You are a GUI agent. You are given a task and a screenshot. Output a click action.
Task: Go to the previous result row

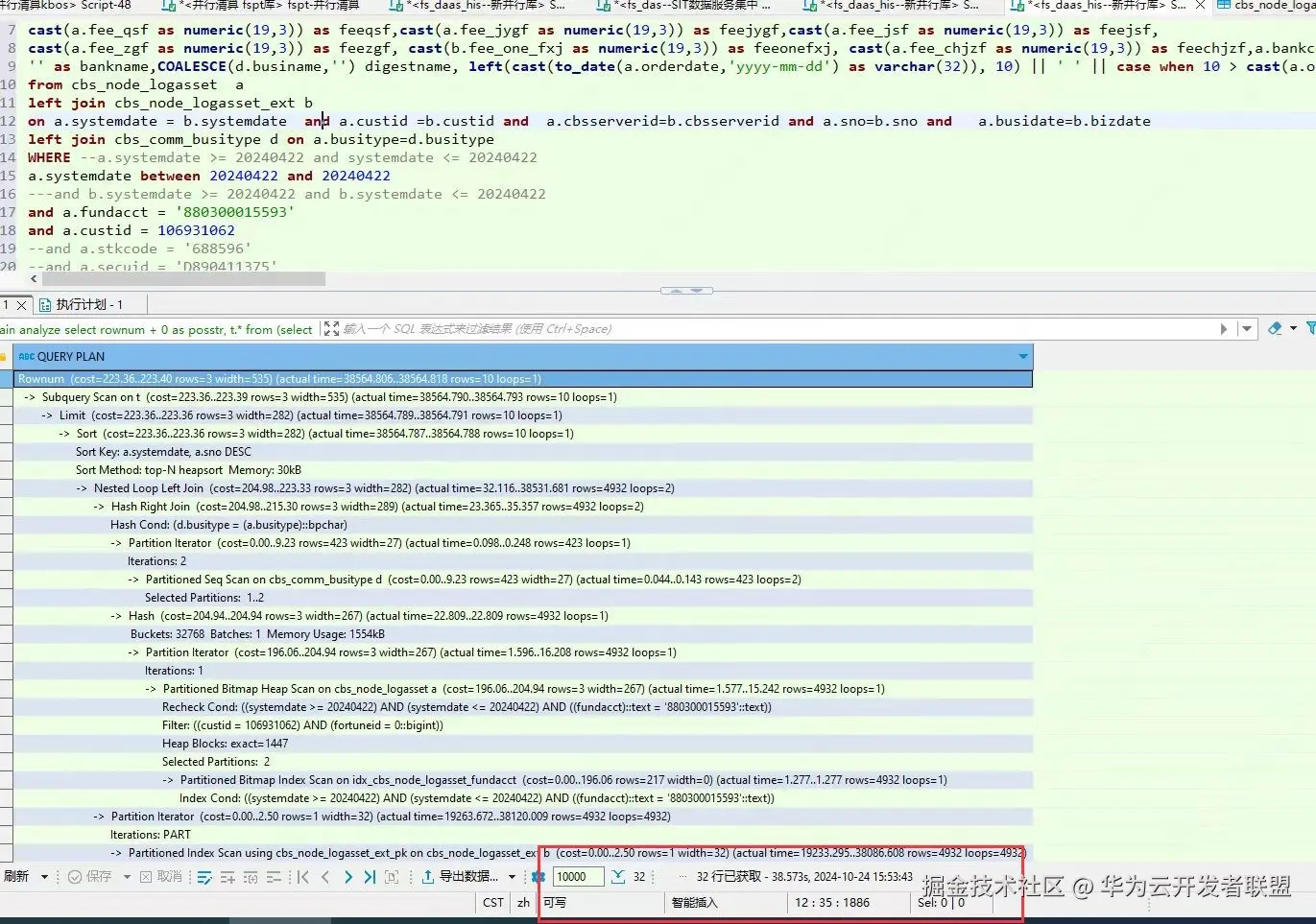[325, 877]
